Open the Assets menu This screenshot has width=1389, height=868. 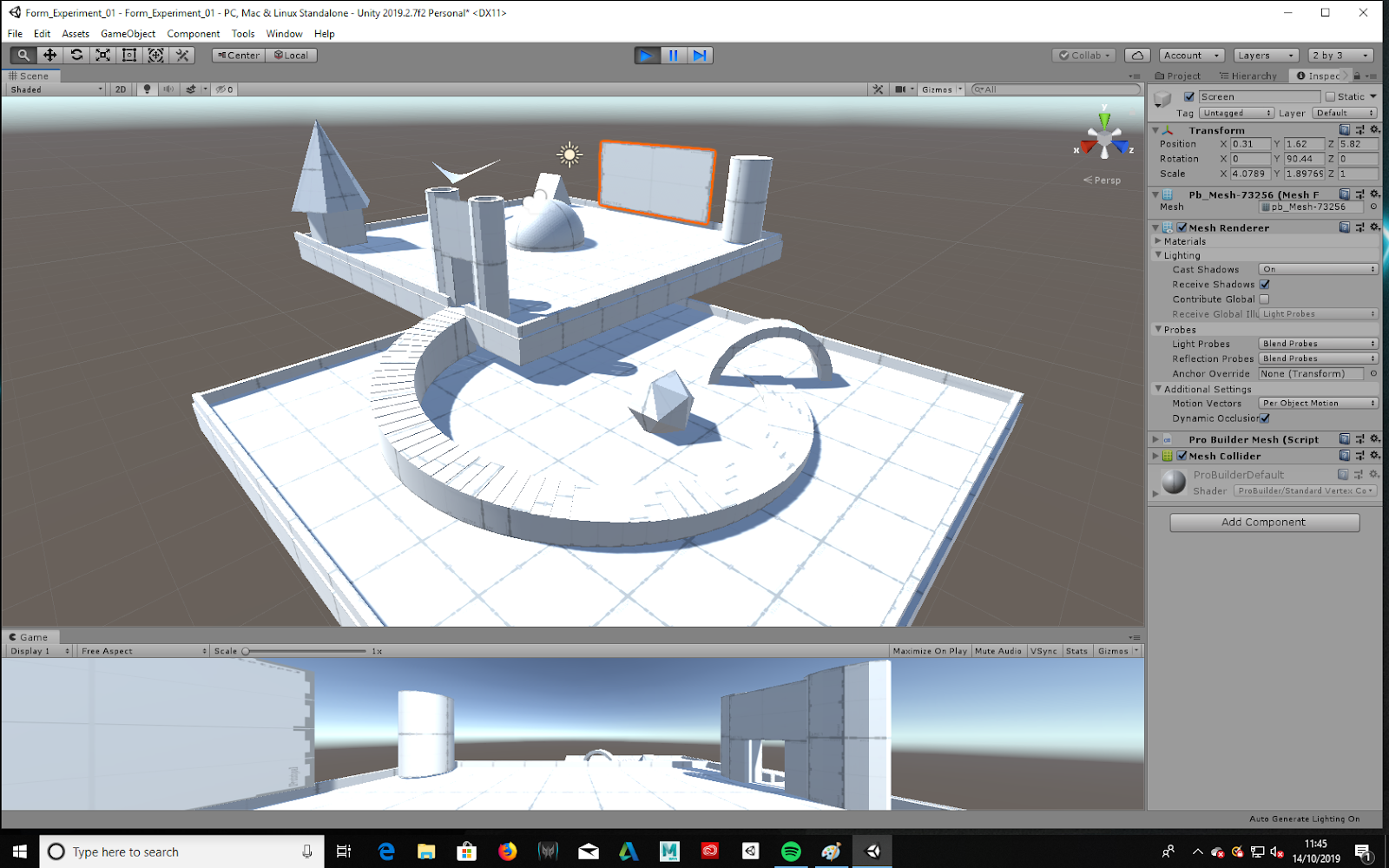(x=76, y=34)
